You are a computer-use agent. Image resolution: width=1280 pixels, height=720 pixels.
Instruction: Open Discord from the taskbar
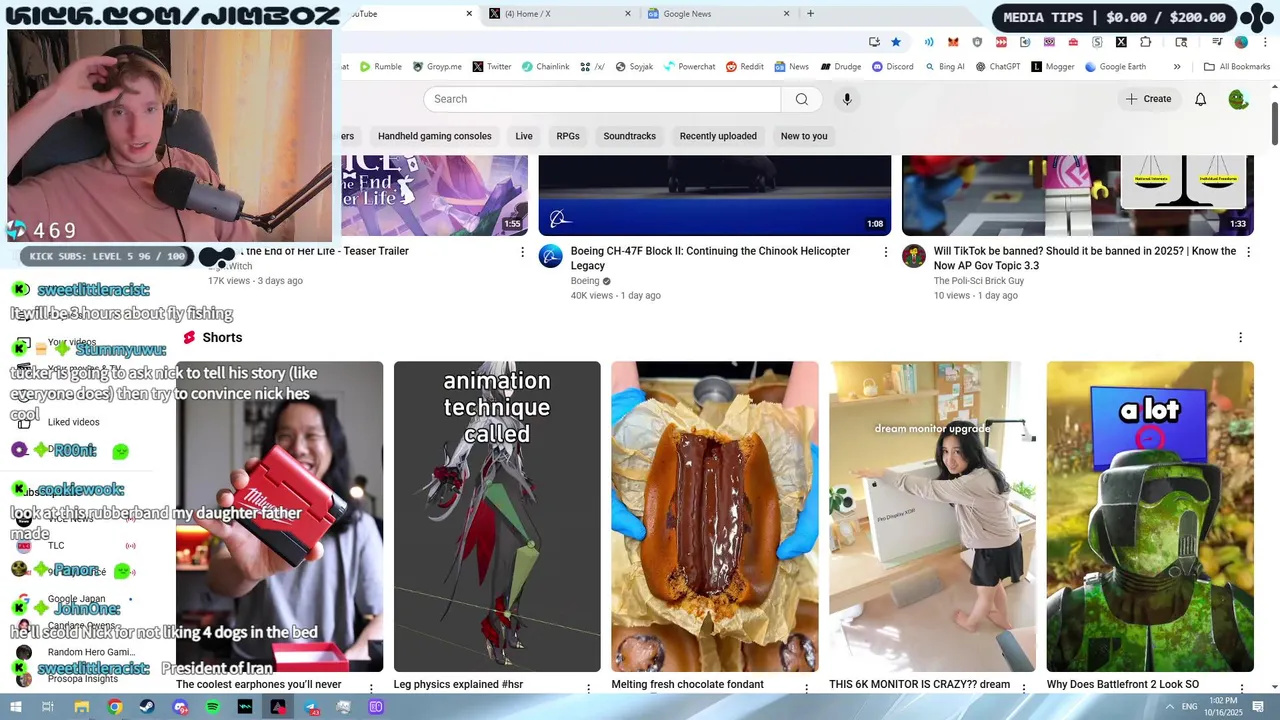[180, 707]
